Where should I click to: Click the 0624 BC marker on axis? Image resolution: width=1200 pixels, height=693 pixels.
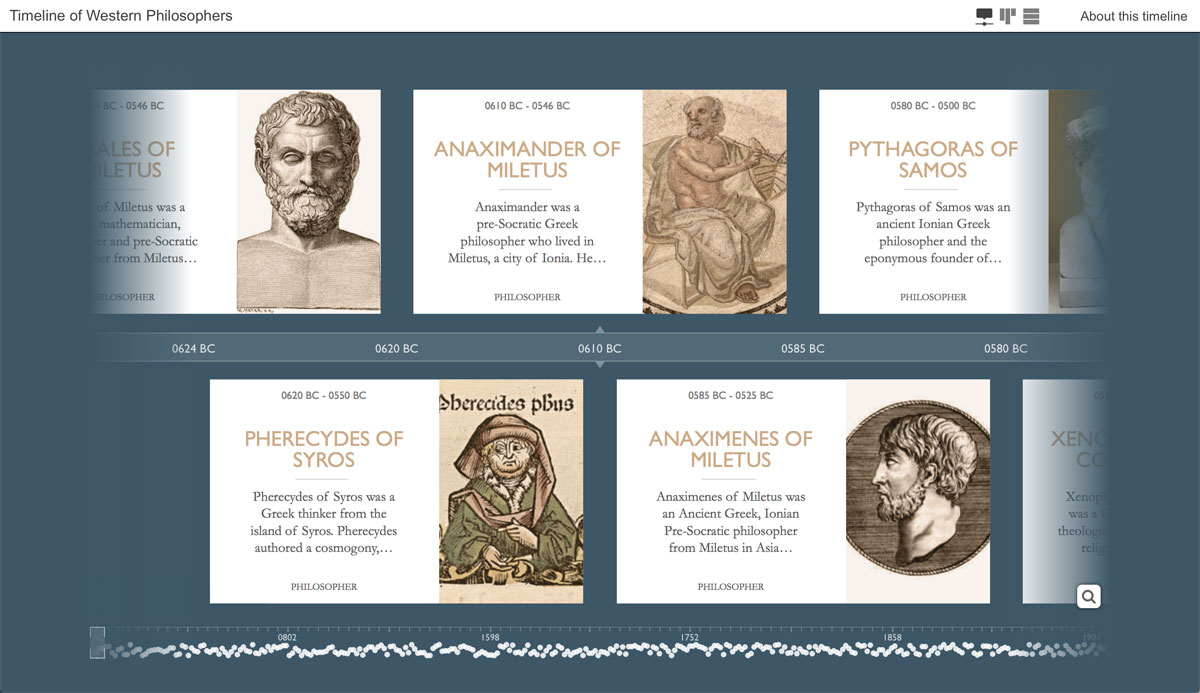tap(194, 349)
